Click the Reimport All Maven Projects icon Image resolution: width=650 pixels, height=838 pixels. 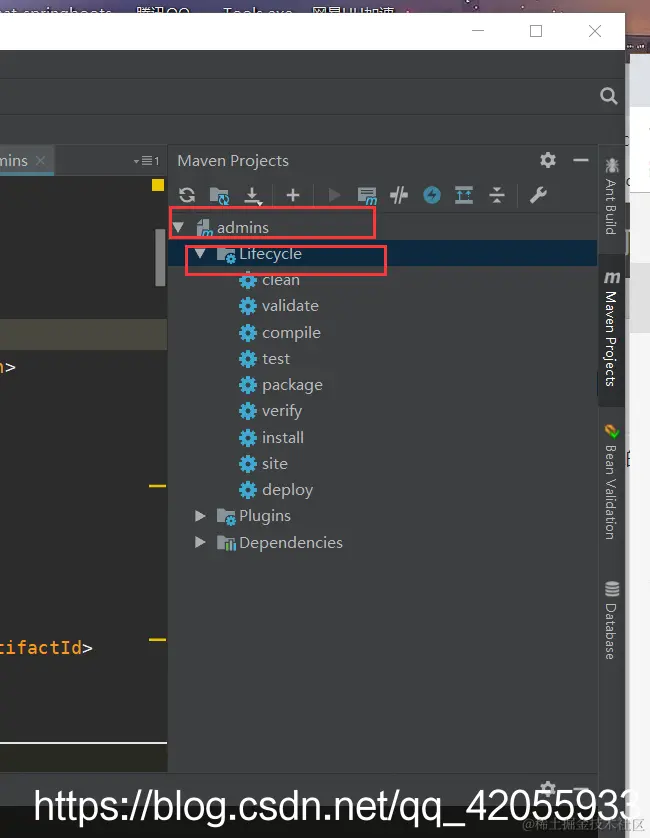click(187, 195)
